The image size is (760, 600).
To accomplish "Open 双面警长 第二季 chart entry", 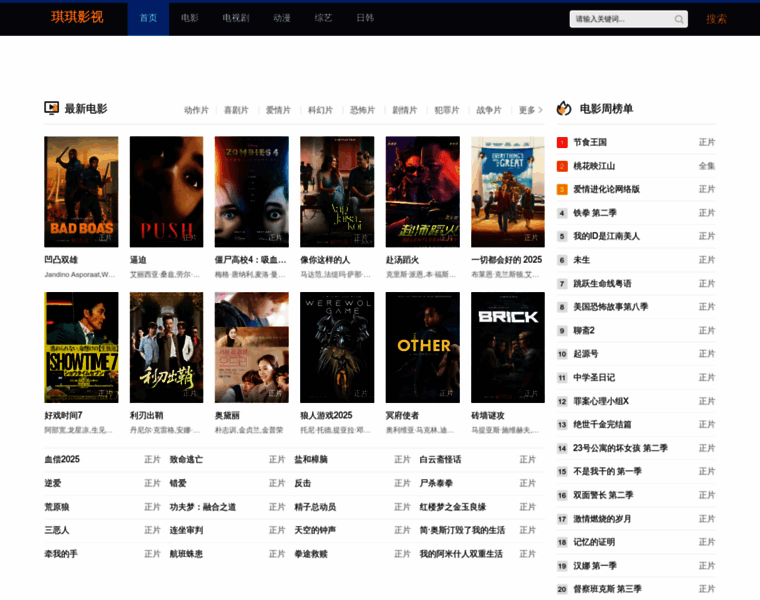I will (x=603, y=495).
